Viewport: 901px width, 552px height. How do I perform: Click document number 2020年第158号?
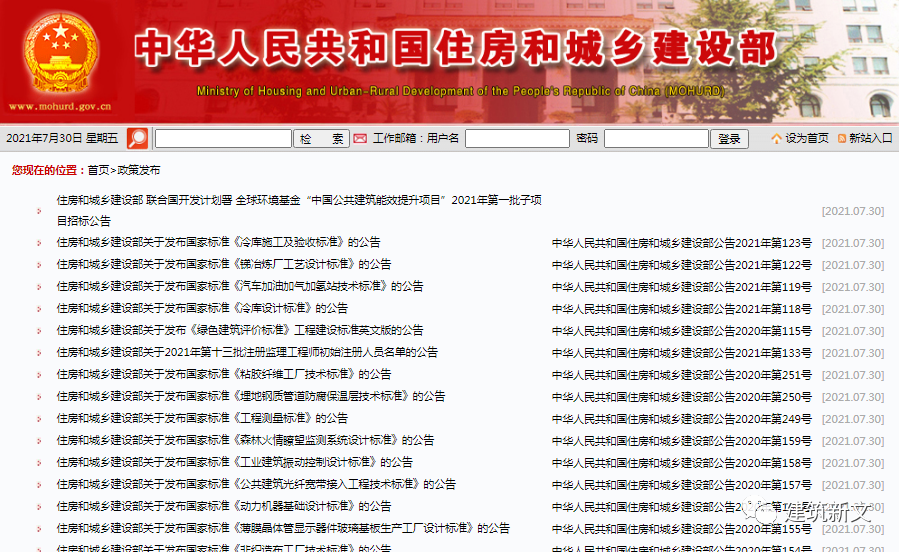click(681, 463)
